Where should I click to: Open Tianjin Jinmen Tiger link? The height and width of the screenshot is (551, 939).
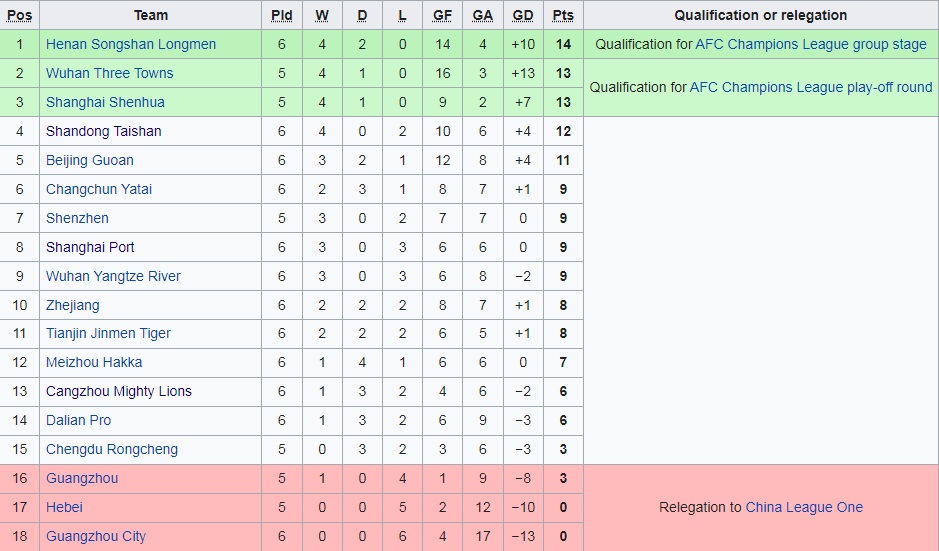108,333
